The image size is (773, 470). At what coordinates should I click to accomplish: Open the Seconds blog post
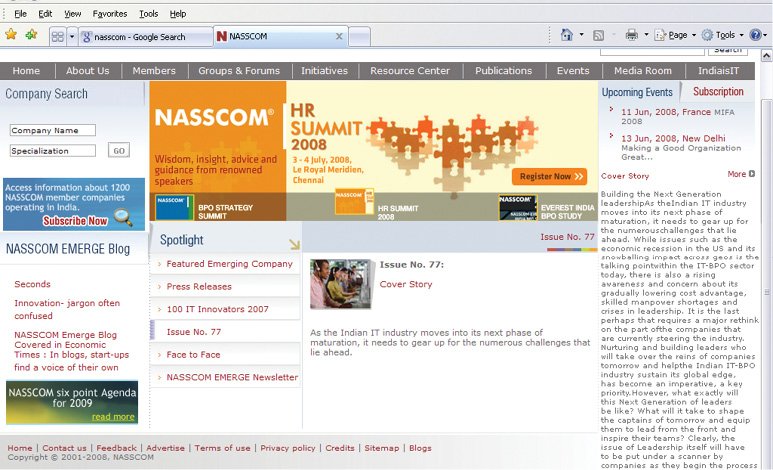[x=33, y=284]
